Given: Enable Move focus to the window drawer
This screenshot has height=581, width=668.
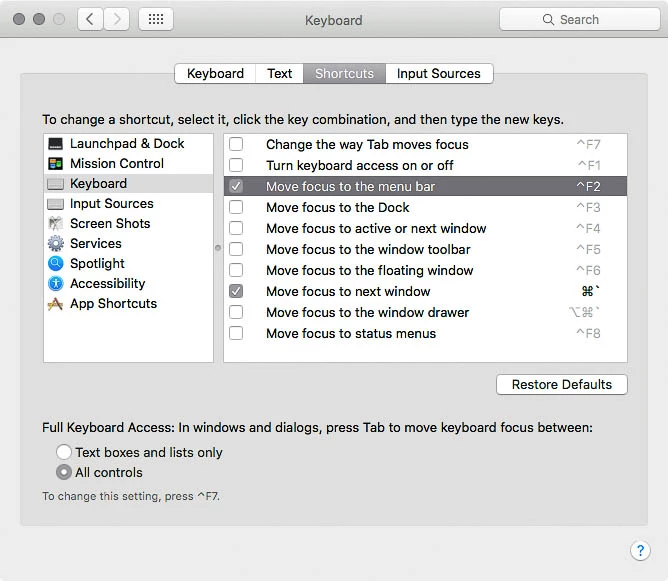Looking at the screenshot, I should point(236,312).
